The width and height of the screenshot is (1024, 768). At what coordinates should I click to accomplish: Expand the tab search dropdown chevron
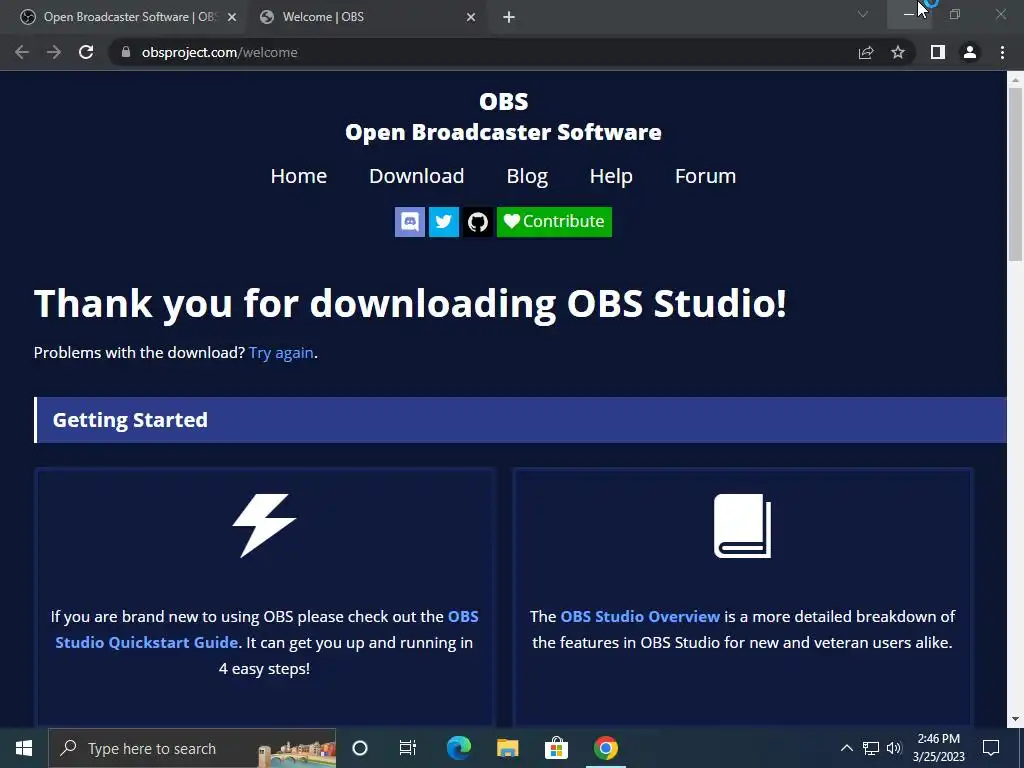(863, 14)
